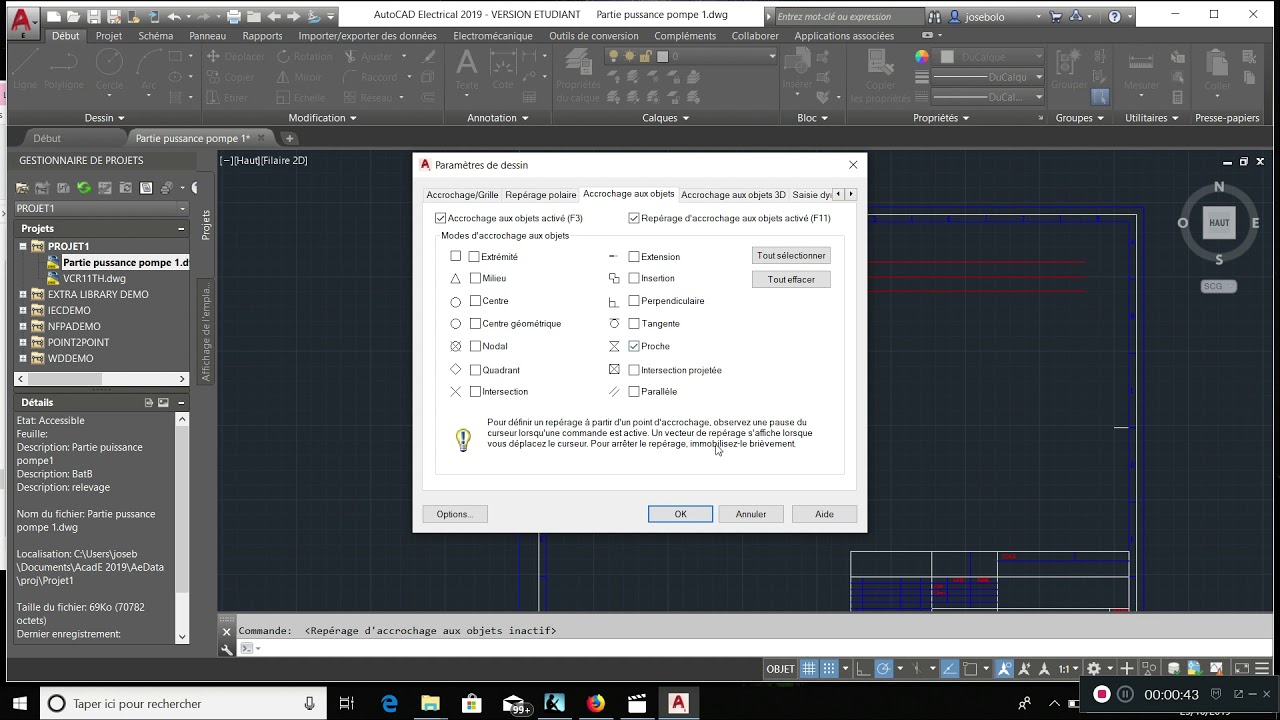The height and width of the screenshot is (720, 1280).
Task: Expand the IECDEMO project node
Action: [23, 310]
